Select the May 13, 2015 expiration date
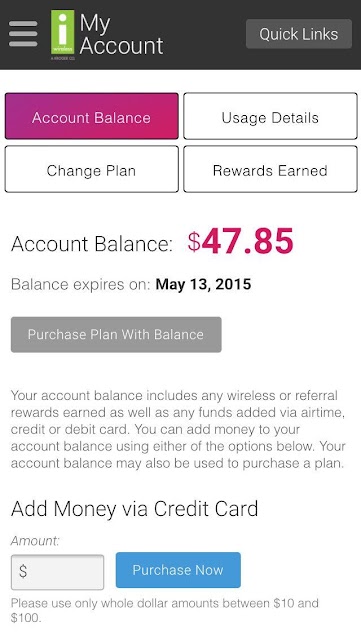361x640 pixels. pyautogui.click(x=203, y=284)
